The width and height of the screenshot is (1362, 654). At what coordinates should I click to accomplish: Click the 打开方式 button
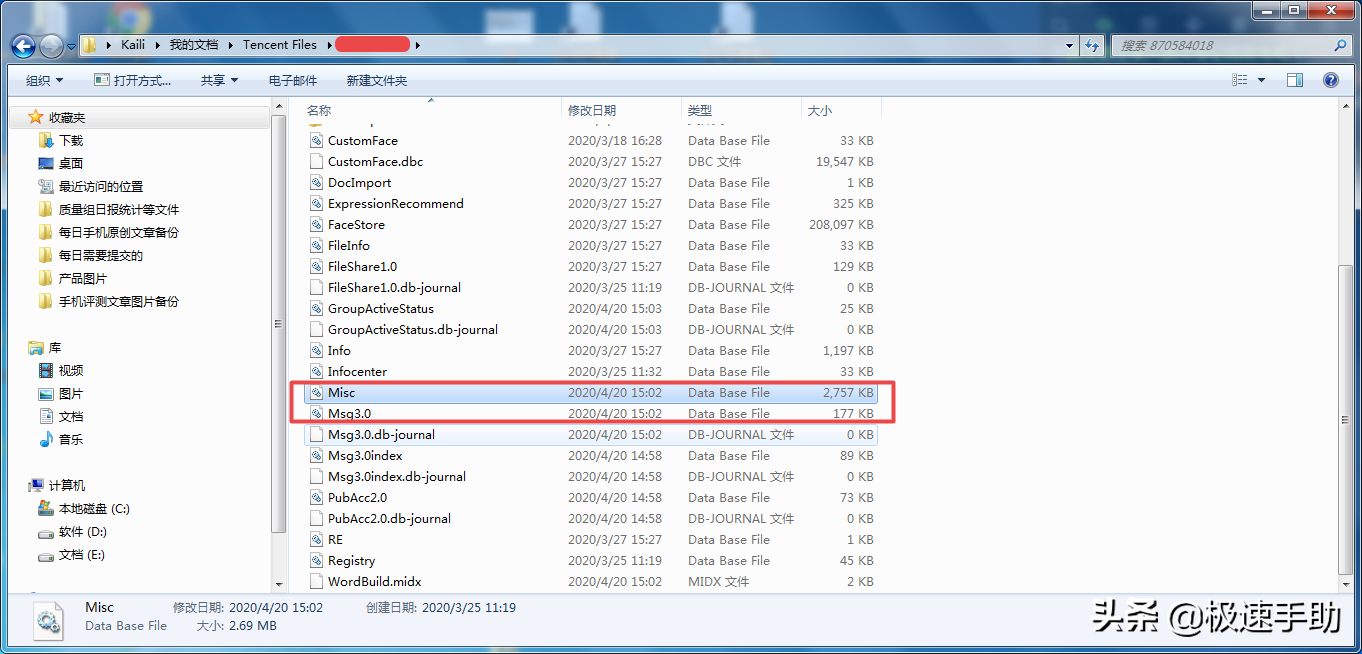coord(133,80)
